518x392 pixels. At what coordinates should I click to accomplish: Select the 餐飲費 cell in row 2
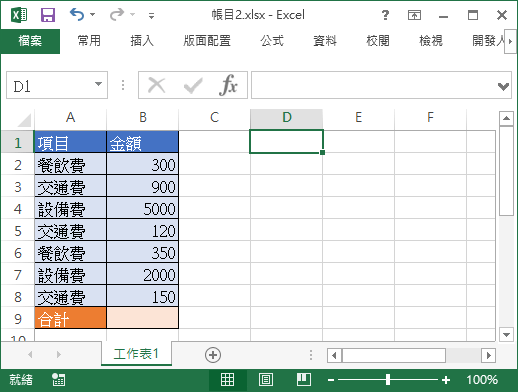coord(70,165)
